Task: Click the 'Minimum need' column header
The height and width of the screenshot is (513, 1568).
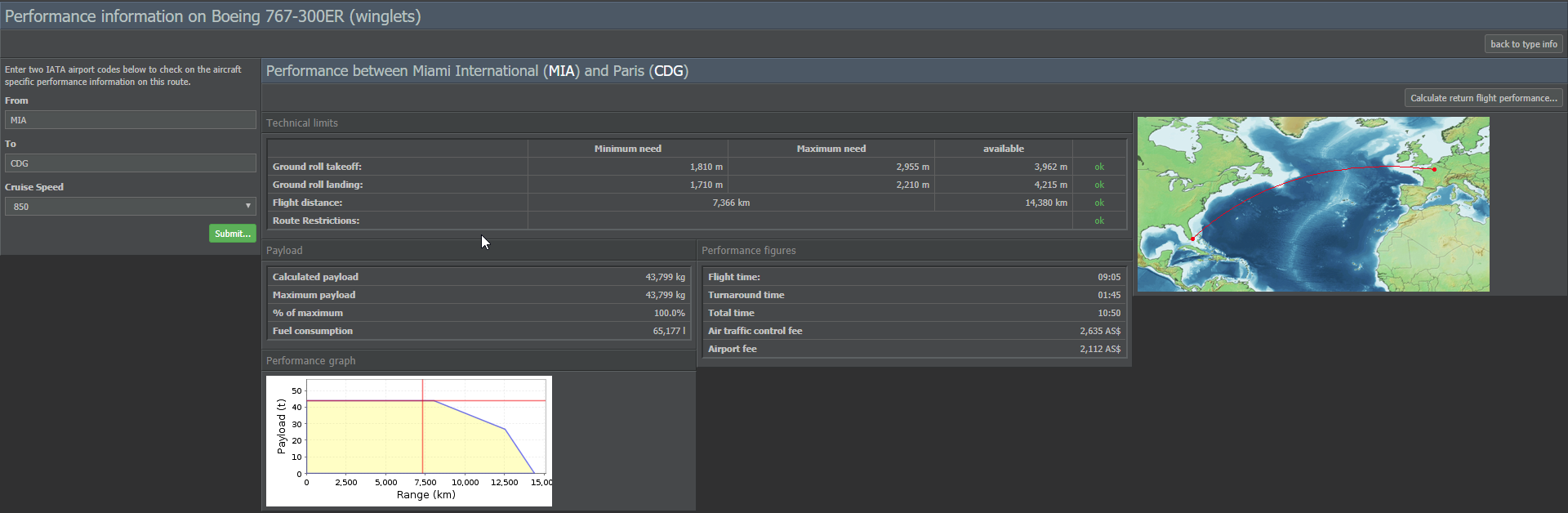Action: point(628,149)
